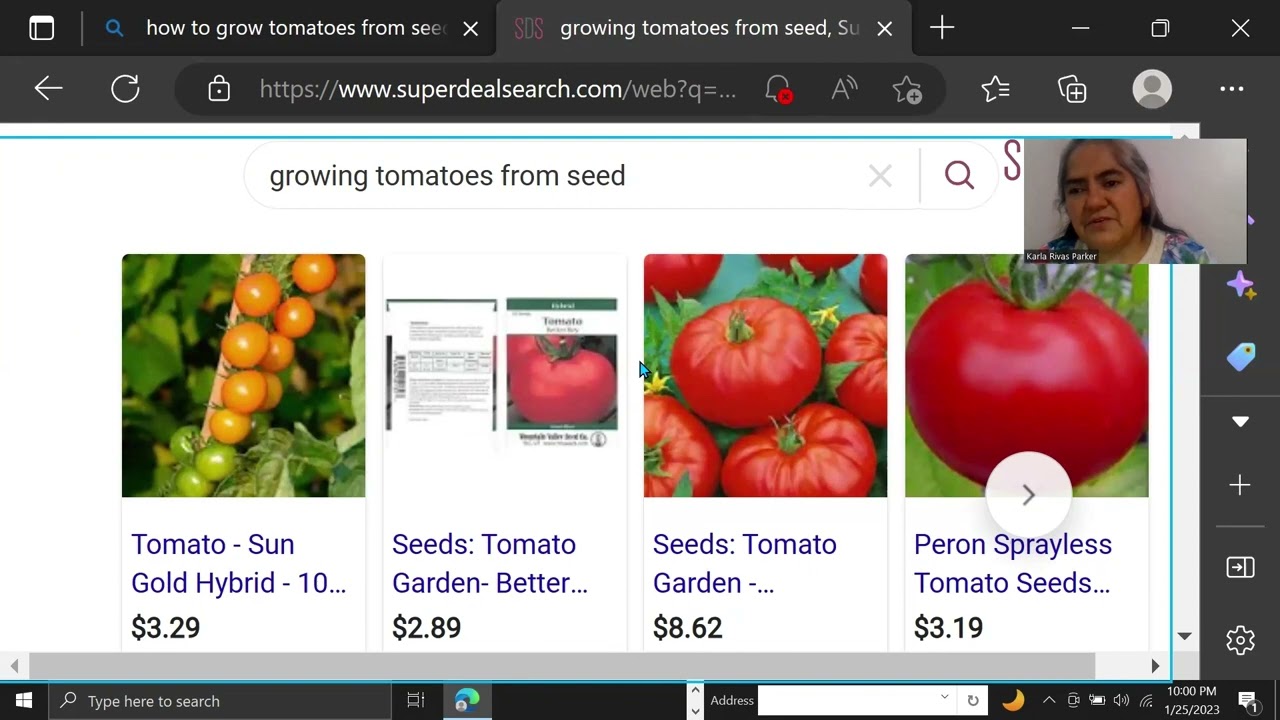This screenshot has height=720, width=1280.
Task: View site information lock icon
Action: pos(219,89)
